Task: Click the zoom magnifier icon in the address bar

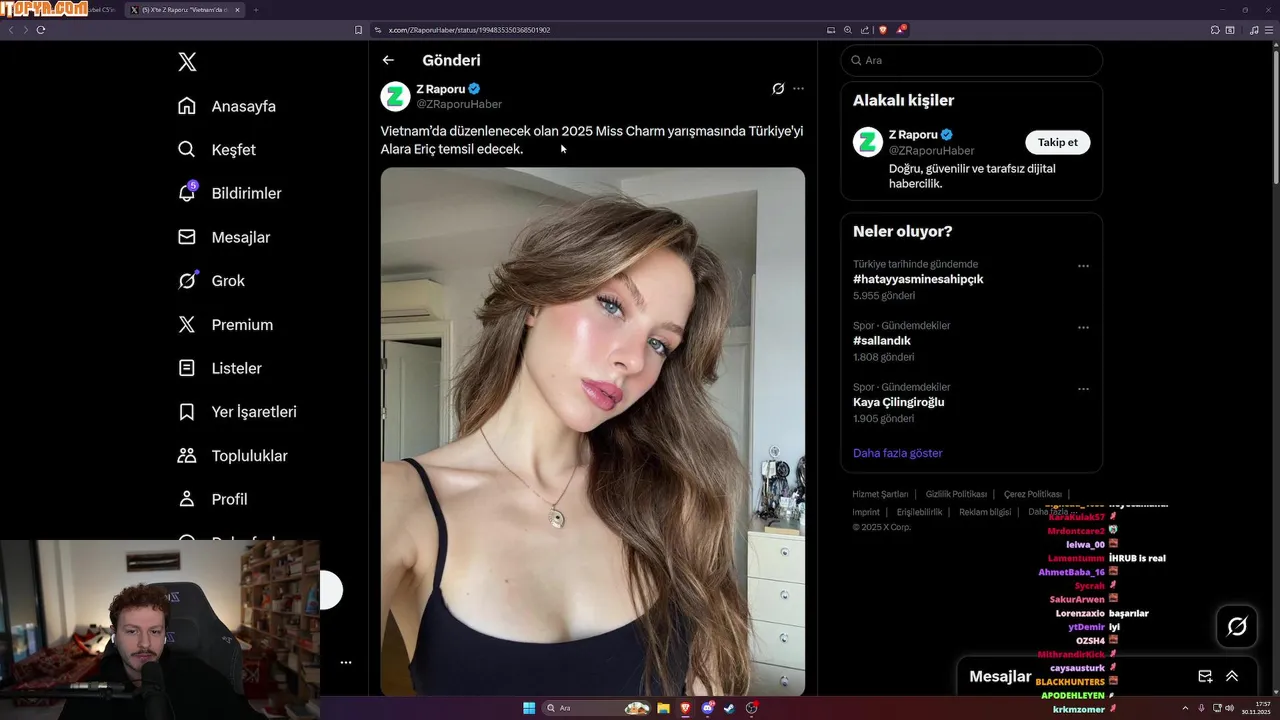Action: pos(848,30)
